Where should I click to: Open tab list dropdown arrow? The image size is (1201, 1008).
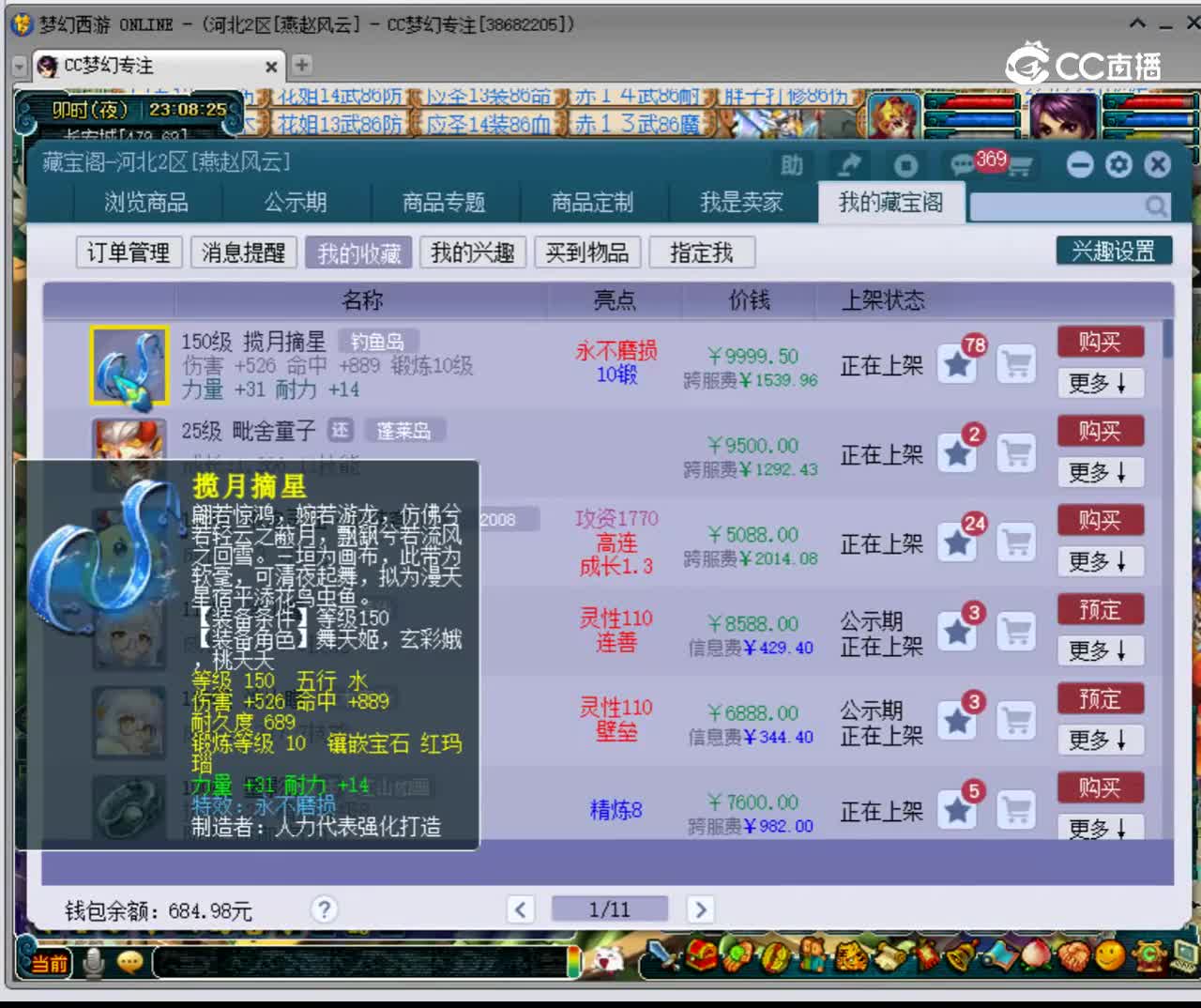pyautogui.click(x=19, y=67)
